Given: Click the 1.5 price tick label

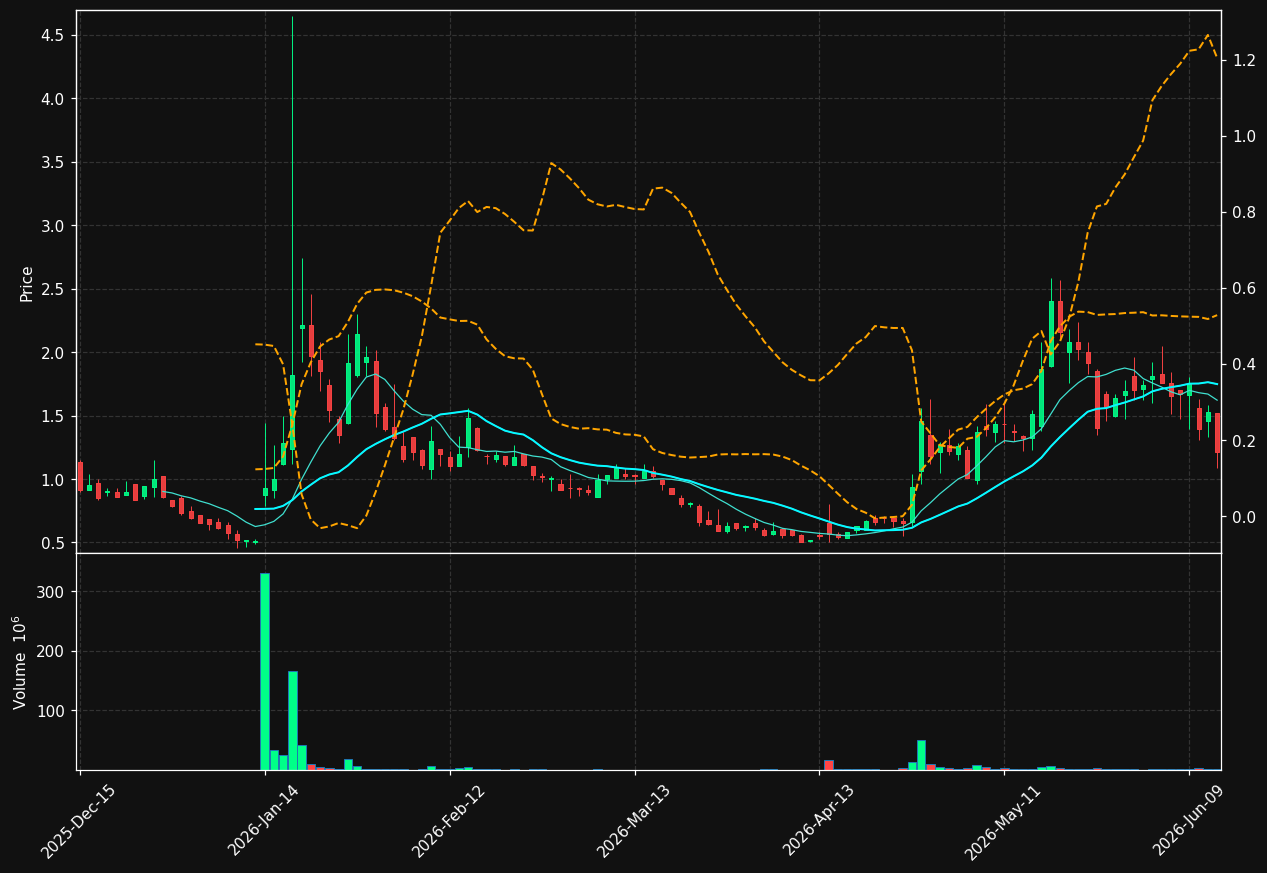Looking at the screenshot, I should click(x=53, y=416).
